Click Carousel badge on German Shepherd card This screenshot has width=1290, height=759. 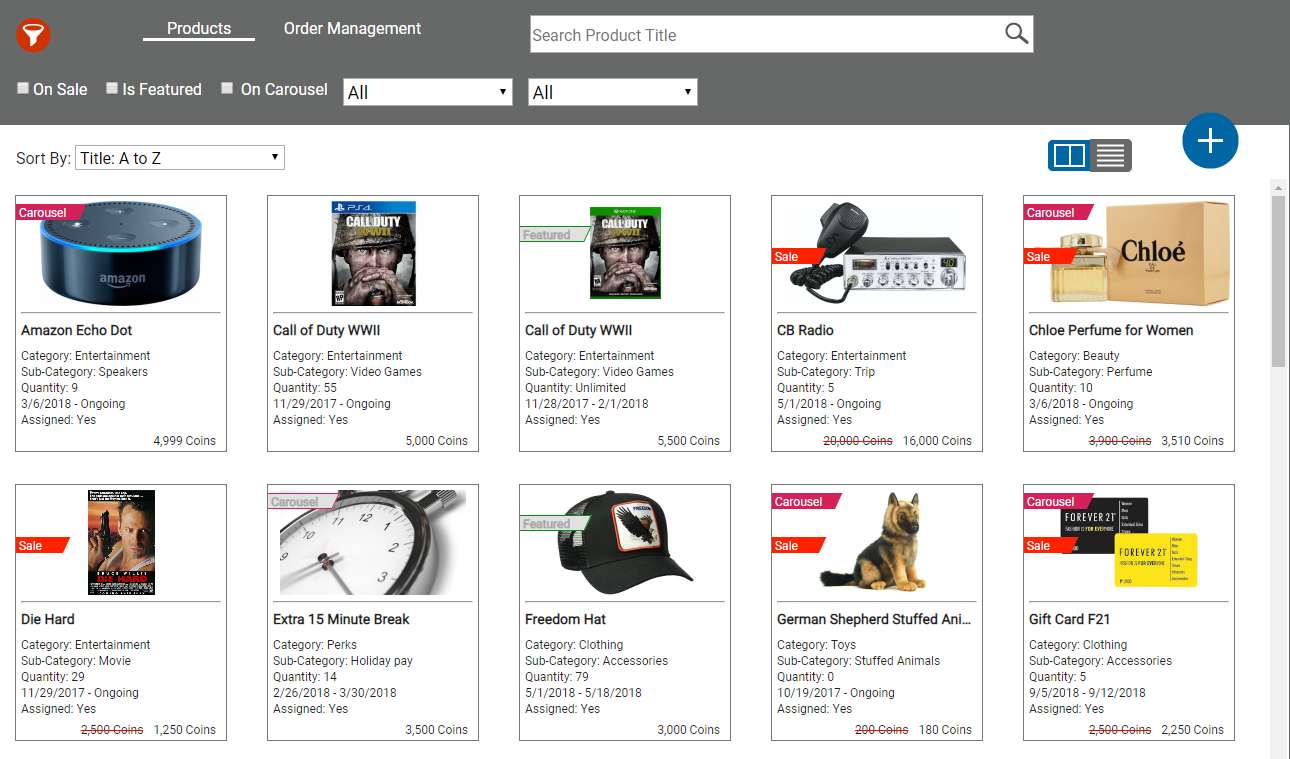(x=803, y=501)
